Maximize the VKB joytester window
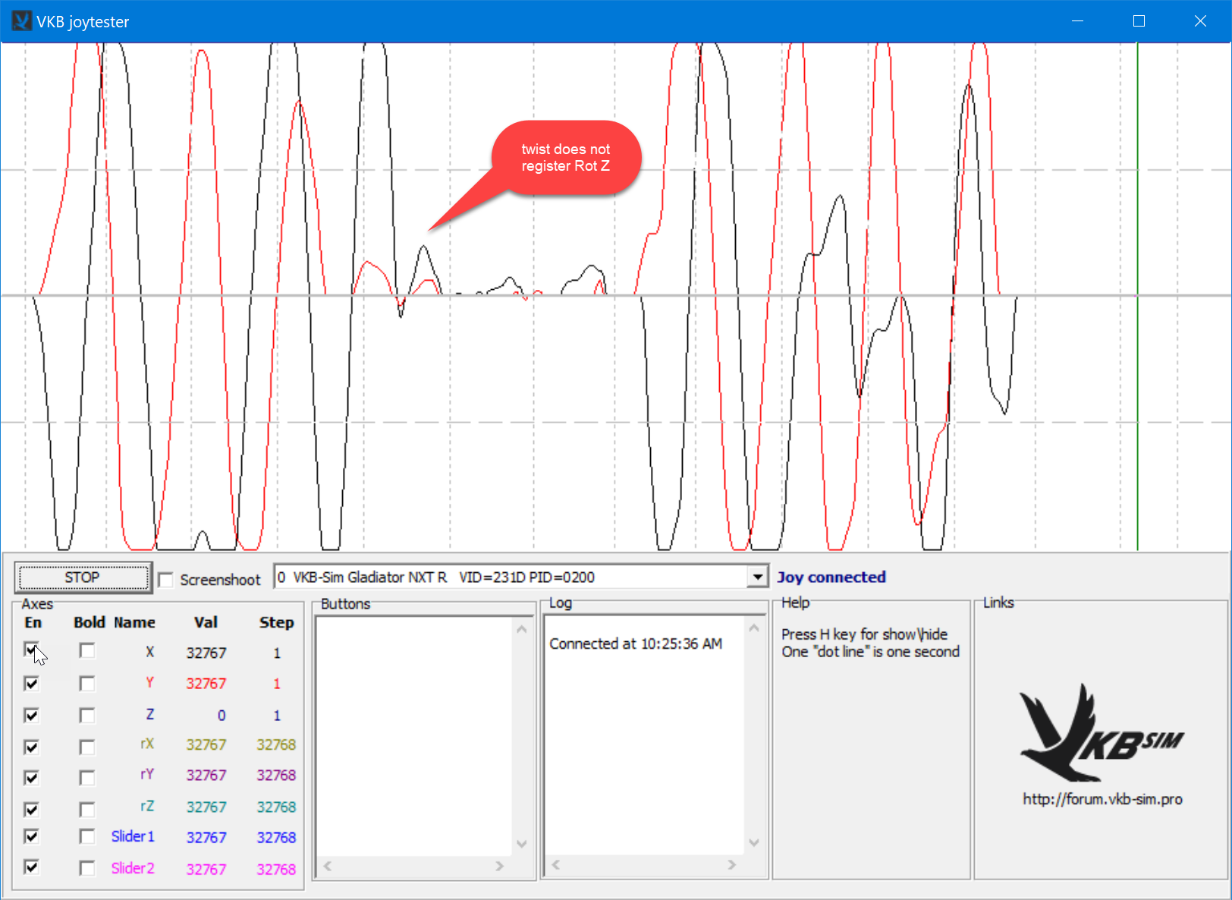The height and width of the screenshot is (900, 1232). coord(1139,21)
